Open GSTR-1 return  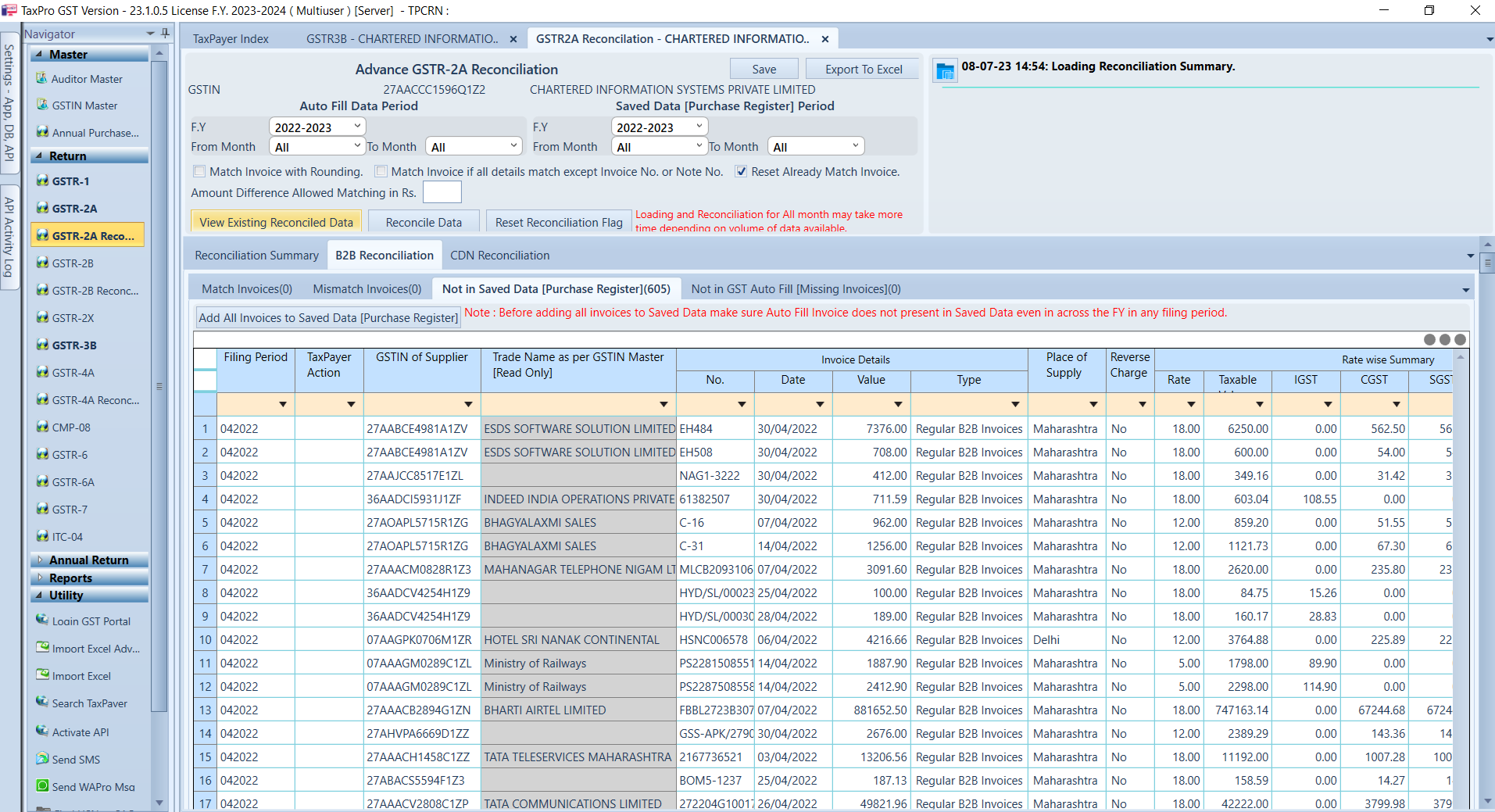(70, 181)
